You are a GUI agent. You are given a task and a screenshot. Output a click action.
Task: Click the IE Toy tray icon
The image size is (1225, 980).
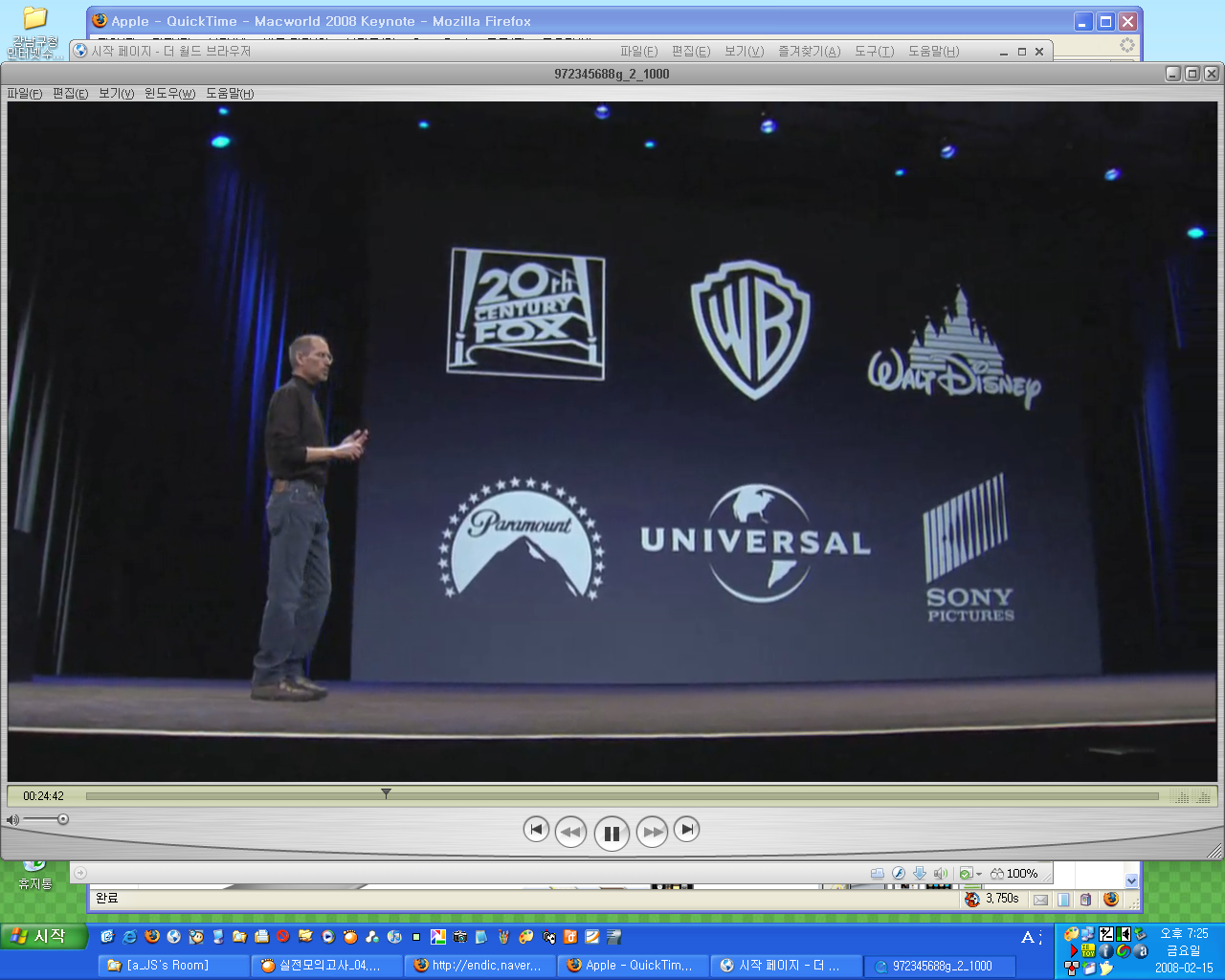[1088, 951]
